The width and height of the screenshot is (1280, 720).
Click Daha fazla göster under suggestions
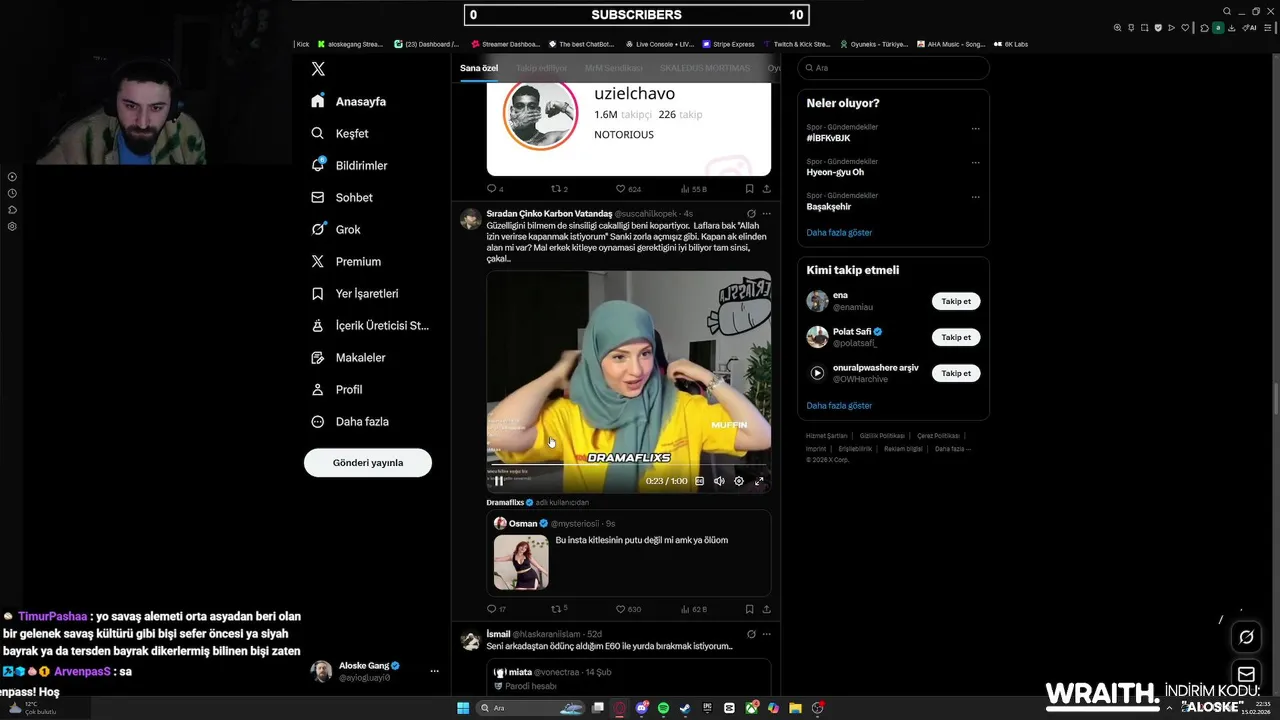coord(839,405)
